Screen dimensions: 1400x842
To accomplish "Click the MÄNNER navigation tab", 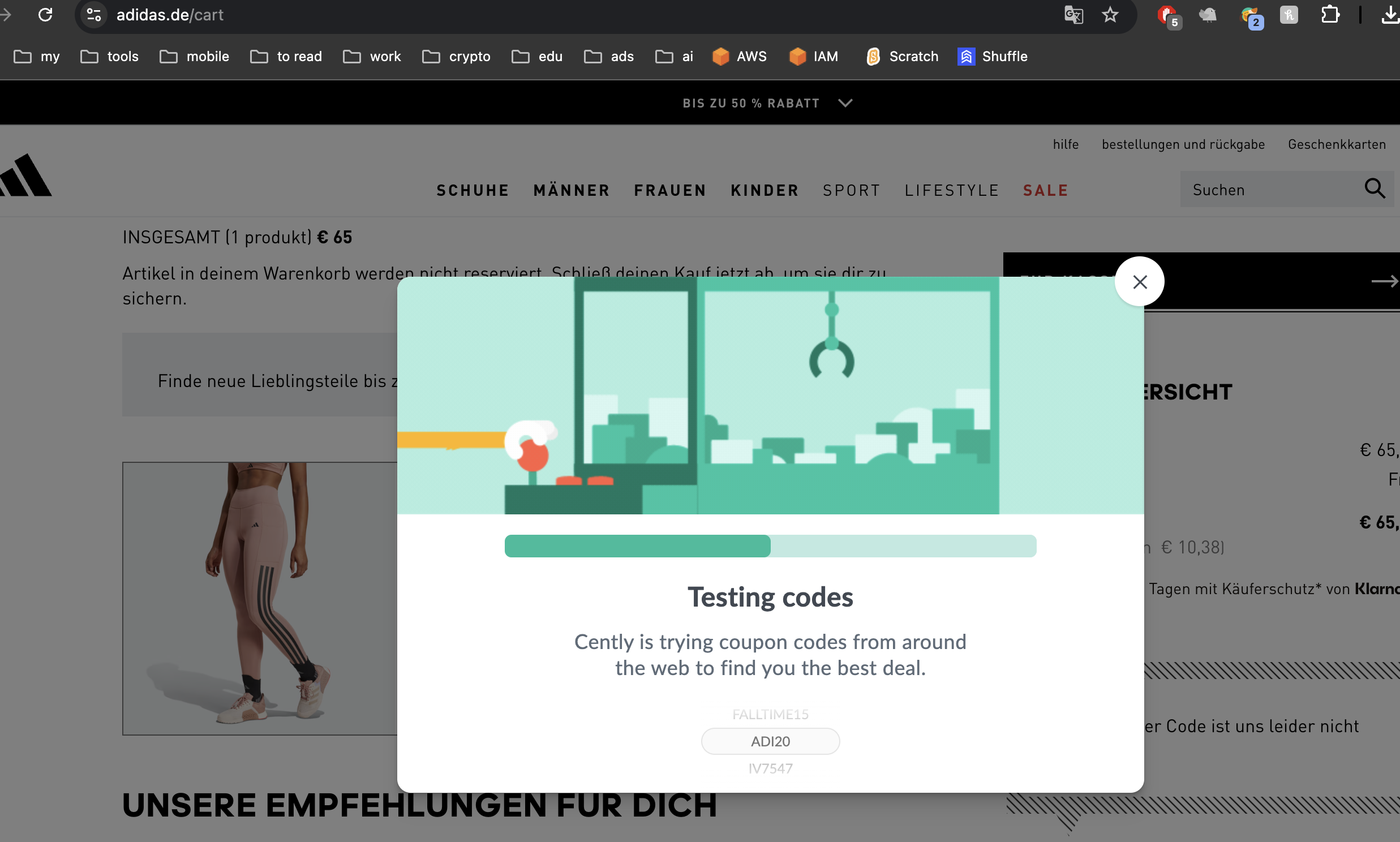I will (571, 189).
